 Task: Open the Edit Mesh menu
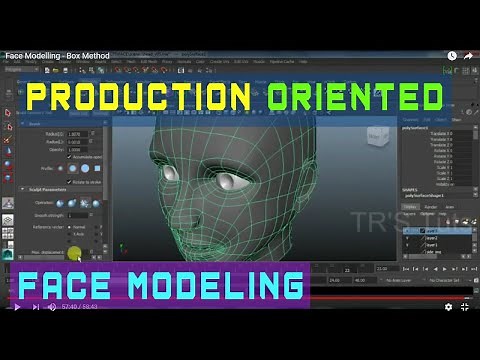149,62
